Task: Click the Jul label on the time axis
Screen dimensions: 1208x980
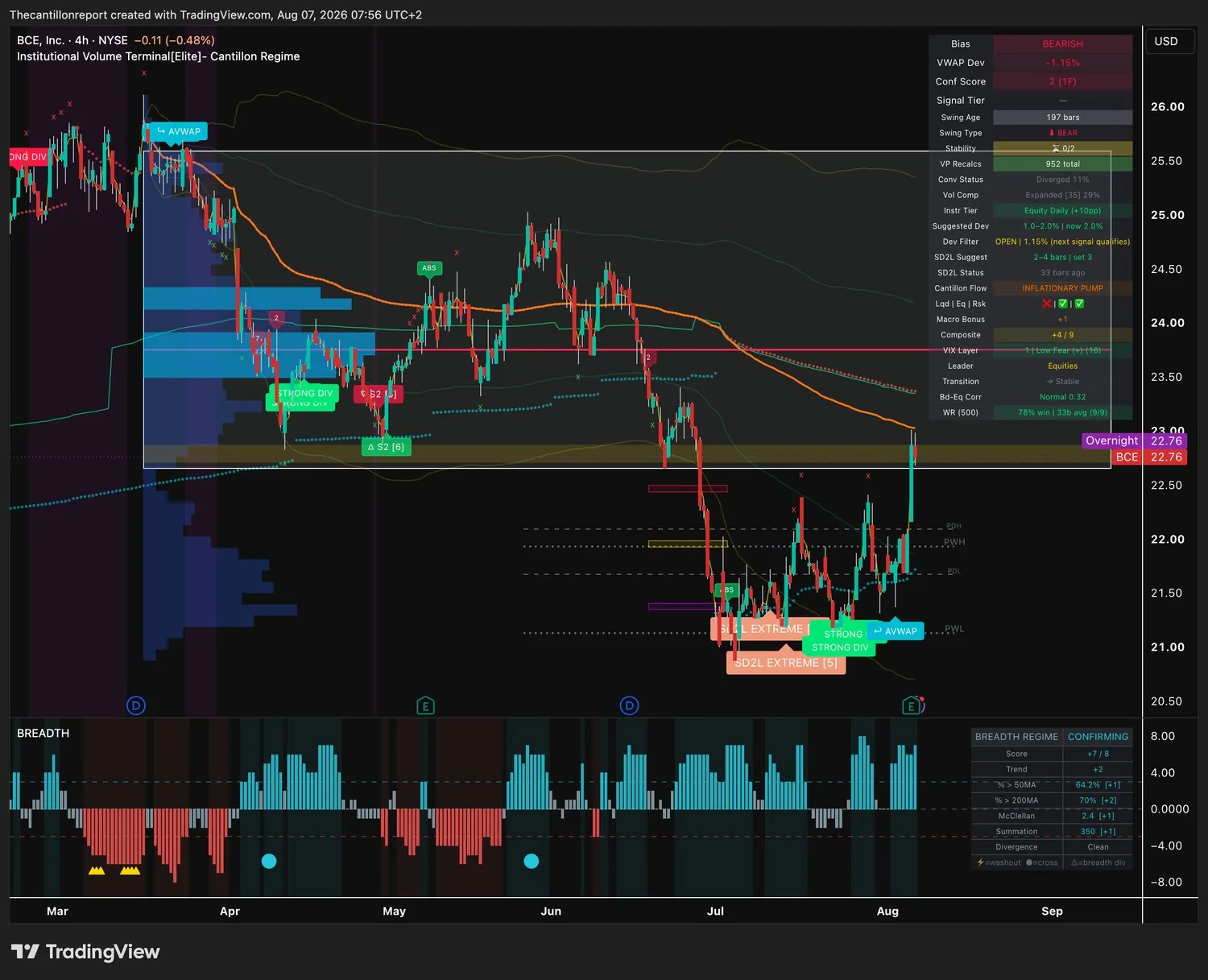Action: [x=715, y=912]
